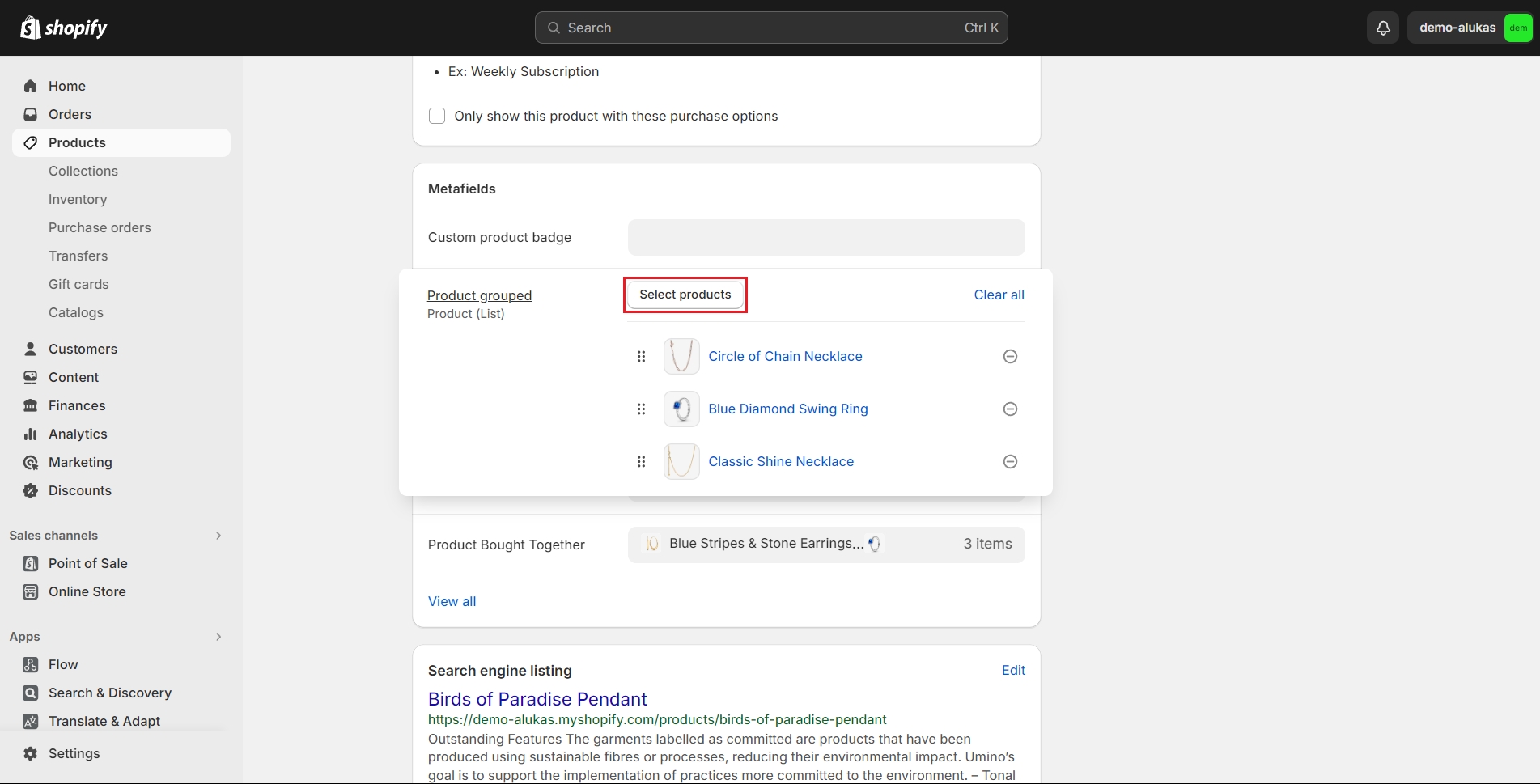Click Clear all link
Viewport: 1540px width, 784px height.
point(999,295)
